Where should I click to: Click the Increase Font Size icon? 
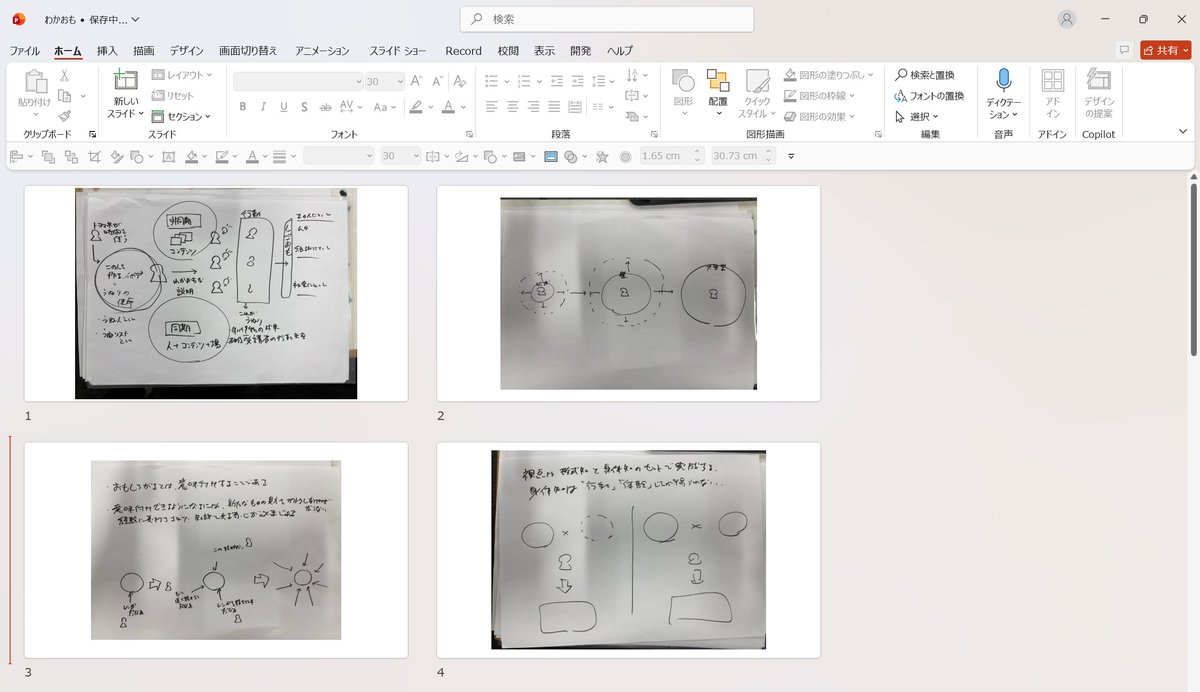[x=417, y=81]
